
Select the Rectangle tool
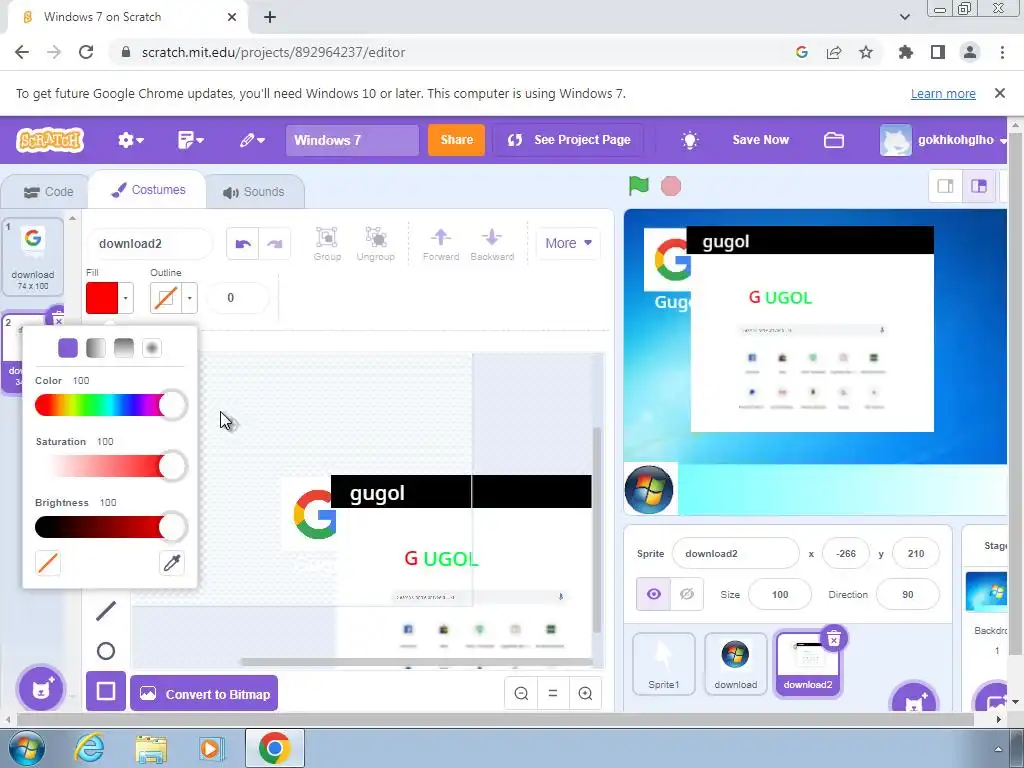point(106,691)
